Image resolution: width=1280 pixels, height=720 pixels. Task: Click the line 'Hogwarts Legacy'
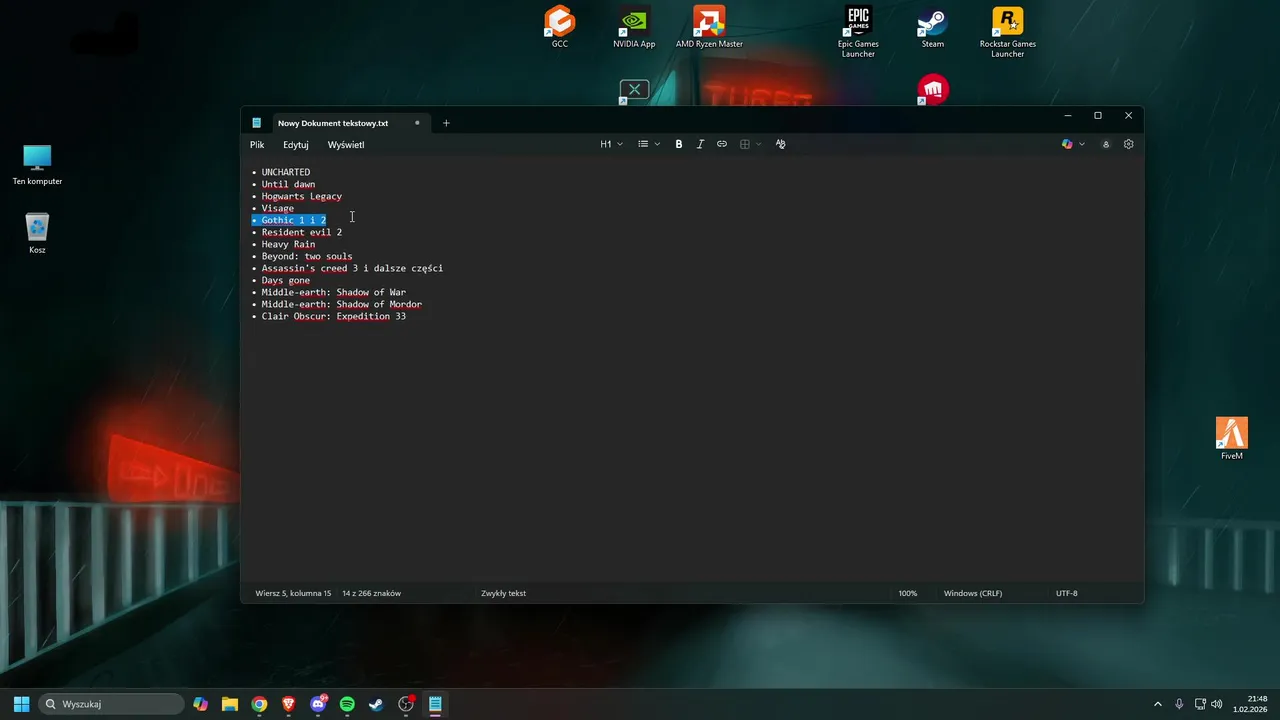[302, 196]
